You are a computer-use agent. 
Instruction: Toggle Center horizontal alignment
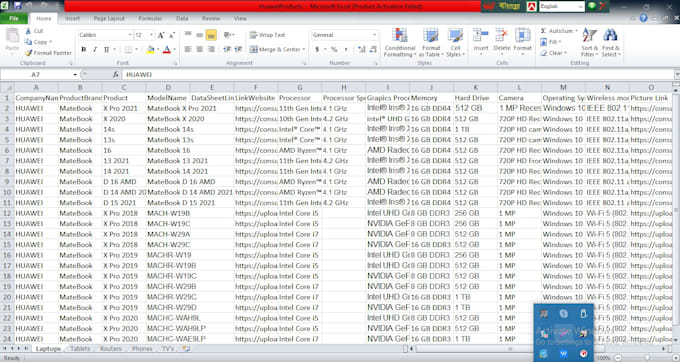199,49
